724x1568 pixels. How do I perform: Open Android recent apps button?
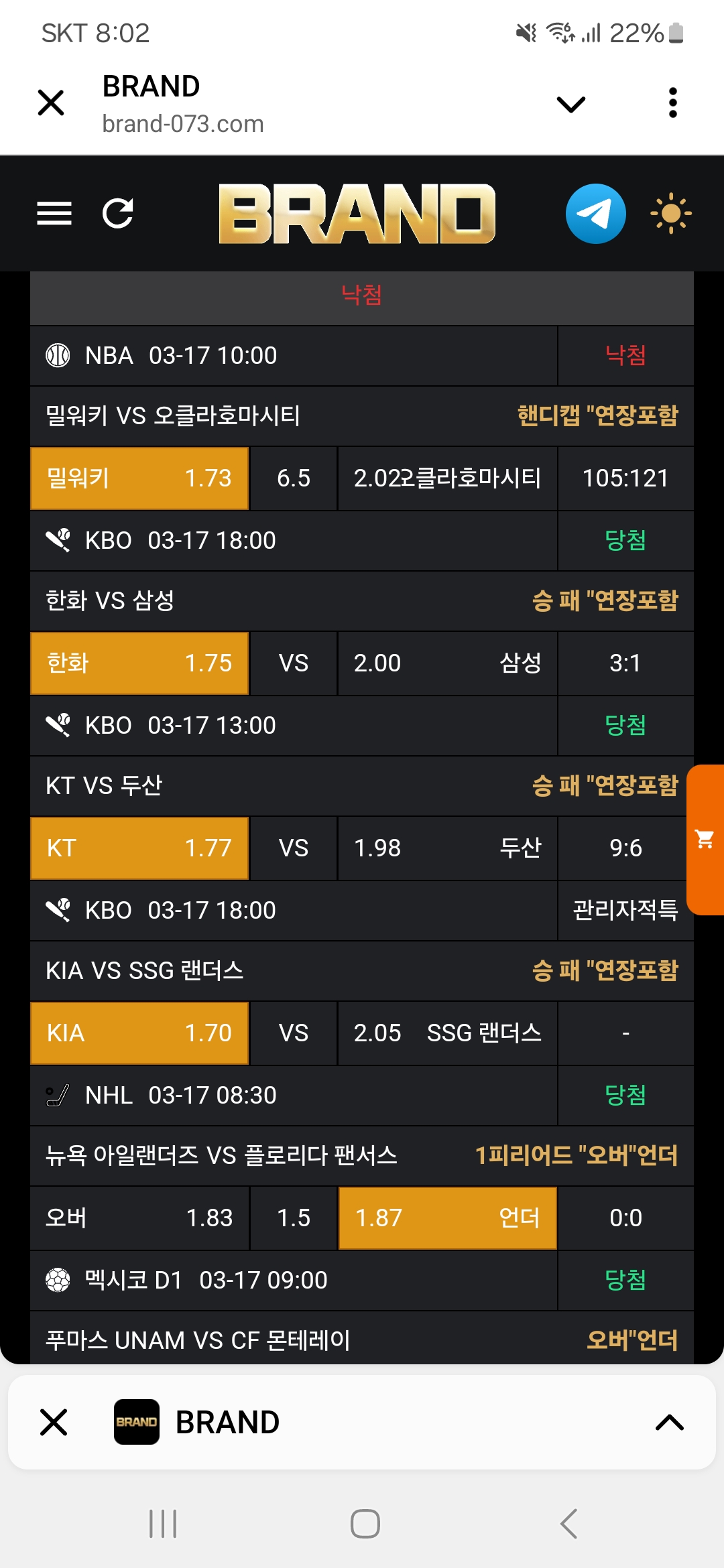pos(163,1524)
